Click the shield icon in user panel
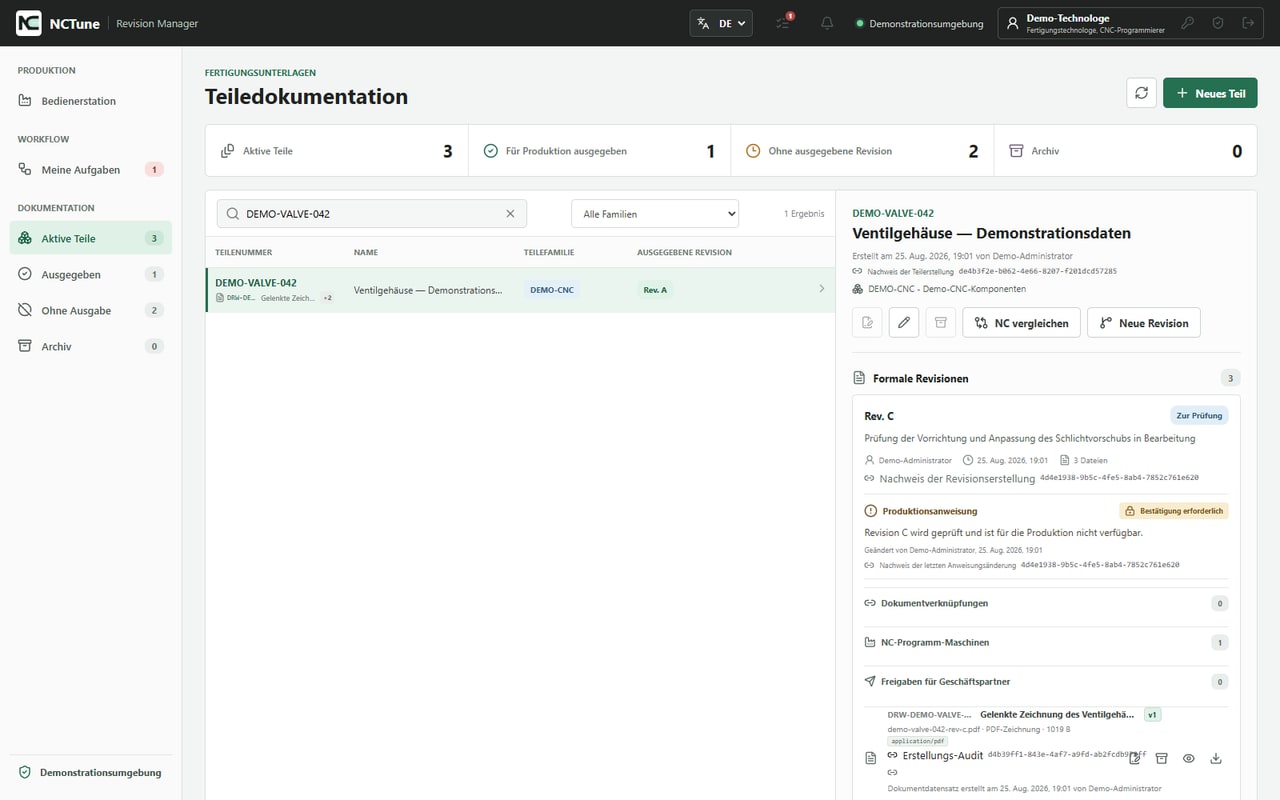 point(1218,23)
